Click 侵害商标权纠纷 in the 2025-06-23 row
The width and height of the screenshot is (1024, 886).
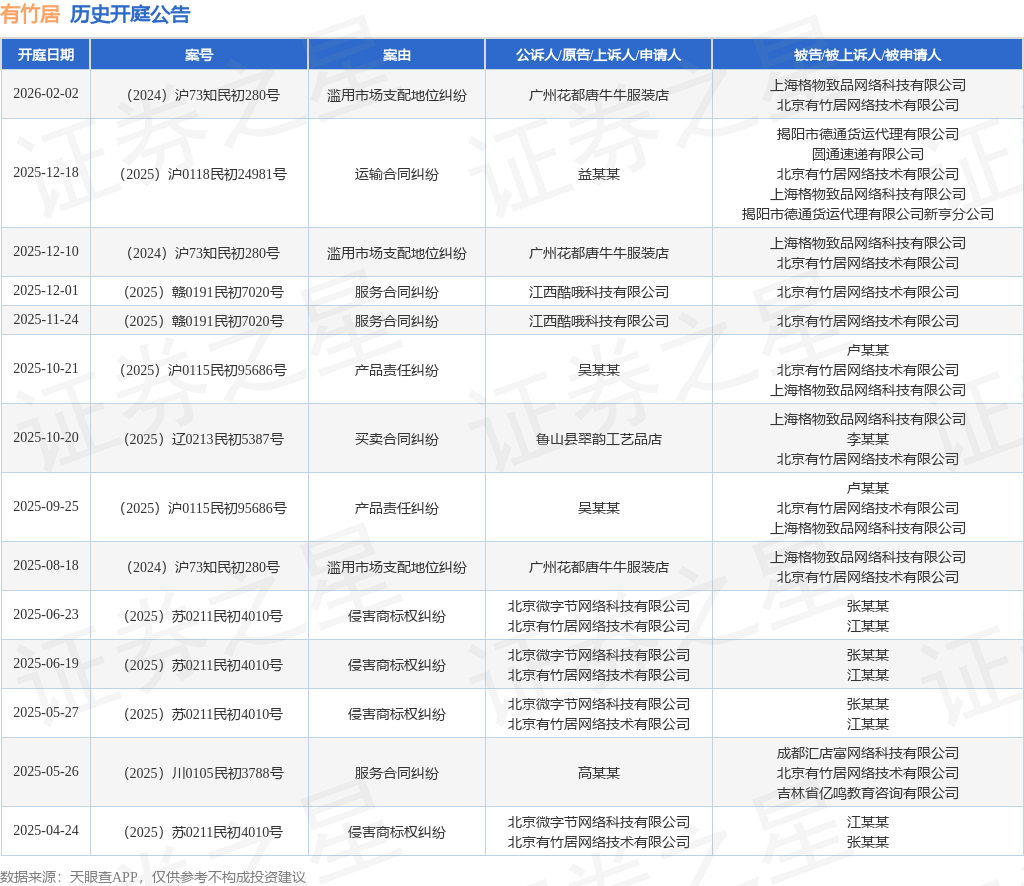point(396,616)
